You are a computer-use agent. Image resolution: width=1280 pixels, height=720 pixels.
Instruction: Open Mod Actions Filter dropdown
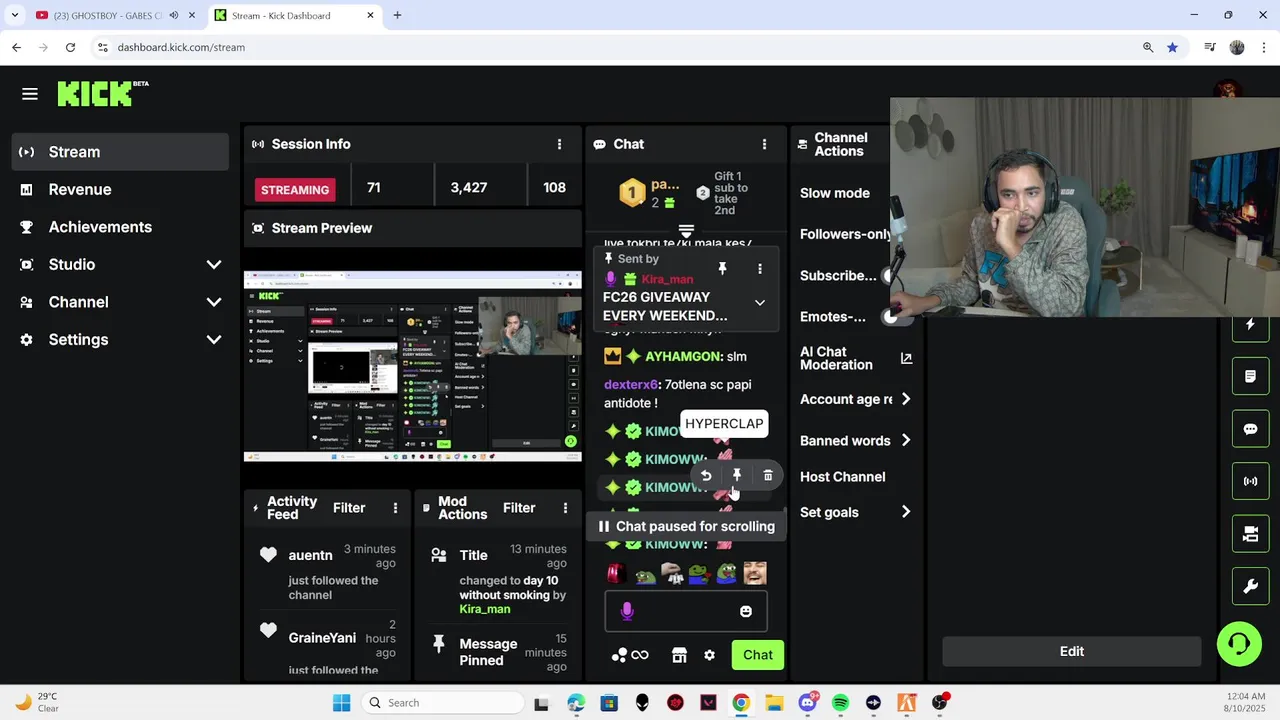[x=519, y=508]
